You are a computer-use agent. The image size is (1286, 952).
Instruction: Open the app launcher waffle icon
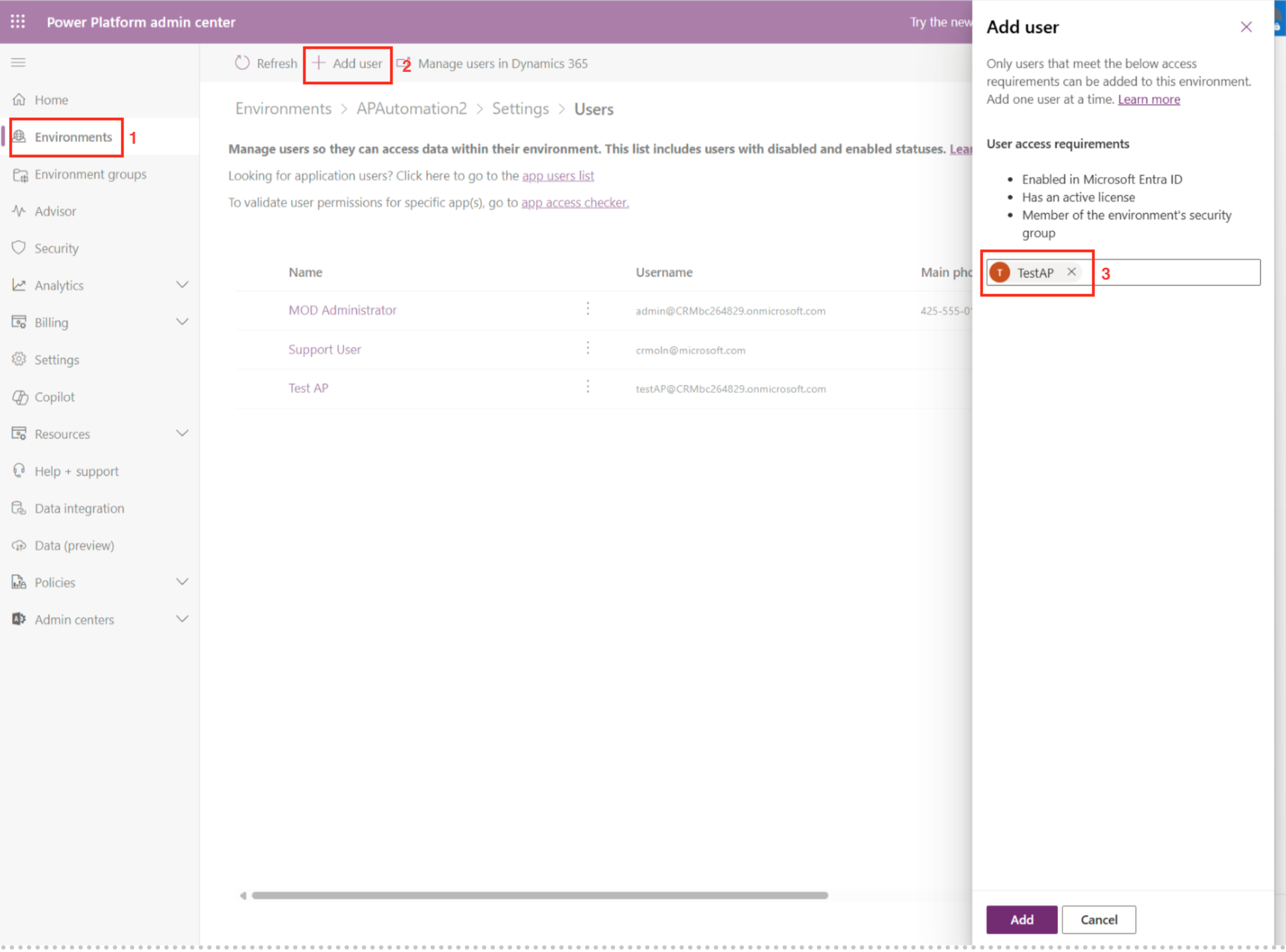[18, 22]
